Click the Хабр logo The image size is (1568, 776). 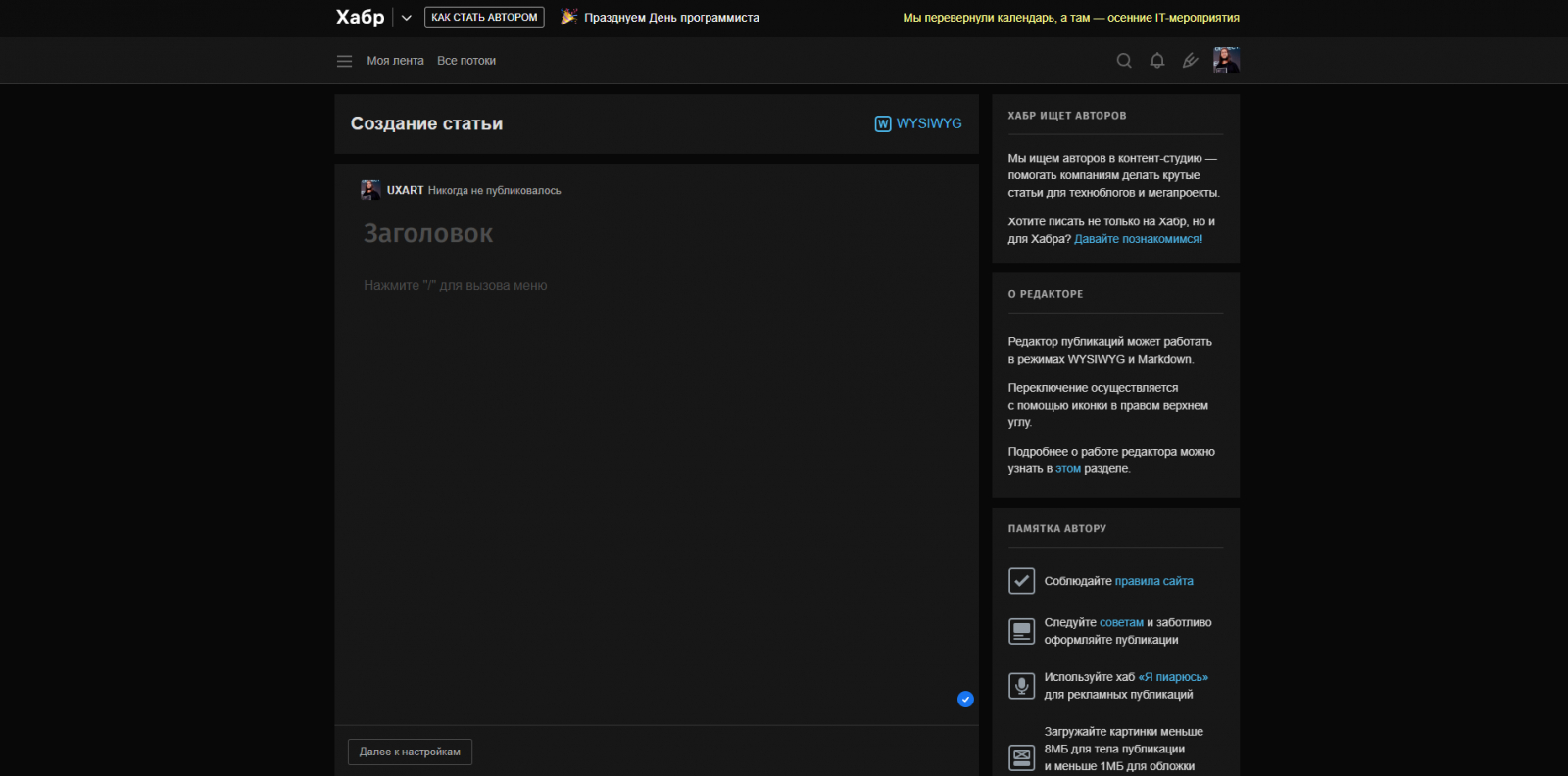[360, 17]
